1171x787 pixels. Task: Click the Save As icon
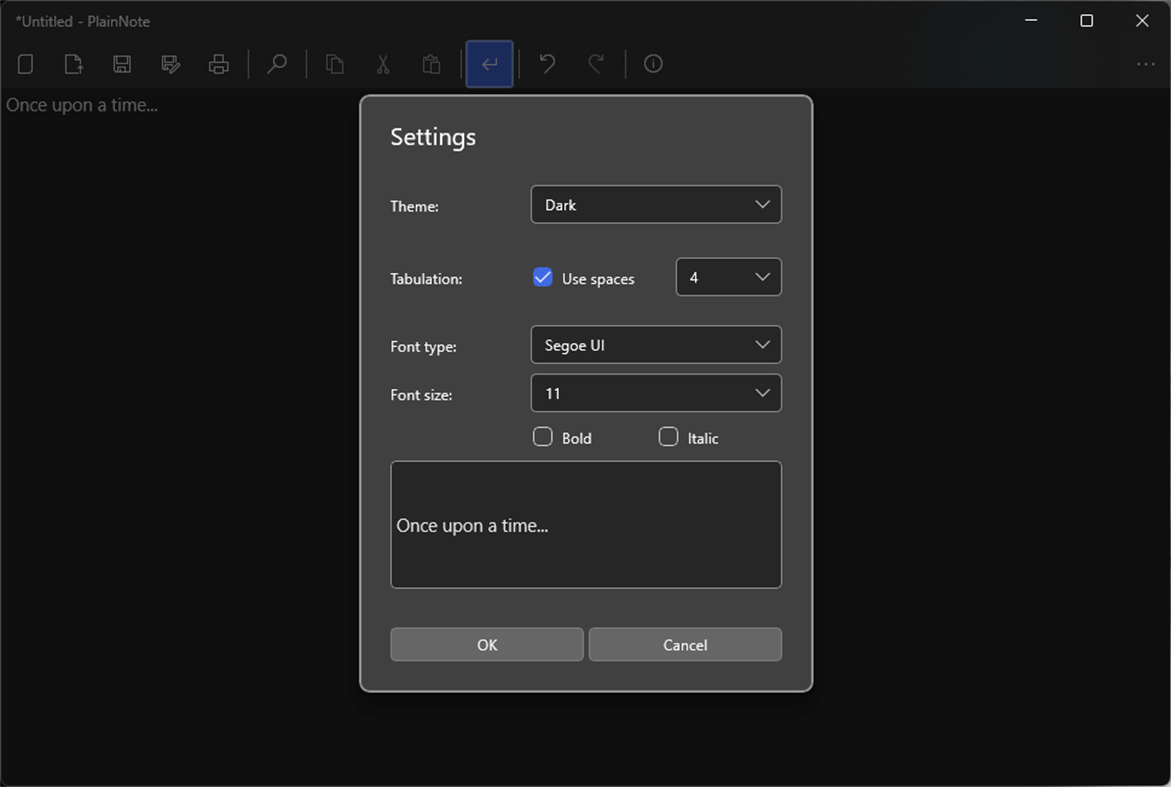pos(170,63)
